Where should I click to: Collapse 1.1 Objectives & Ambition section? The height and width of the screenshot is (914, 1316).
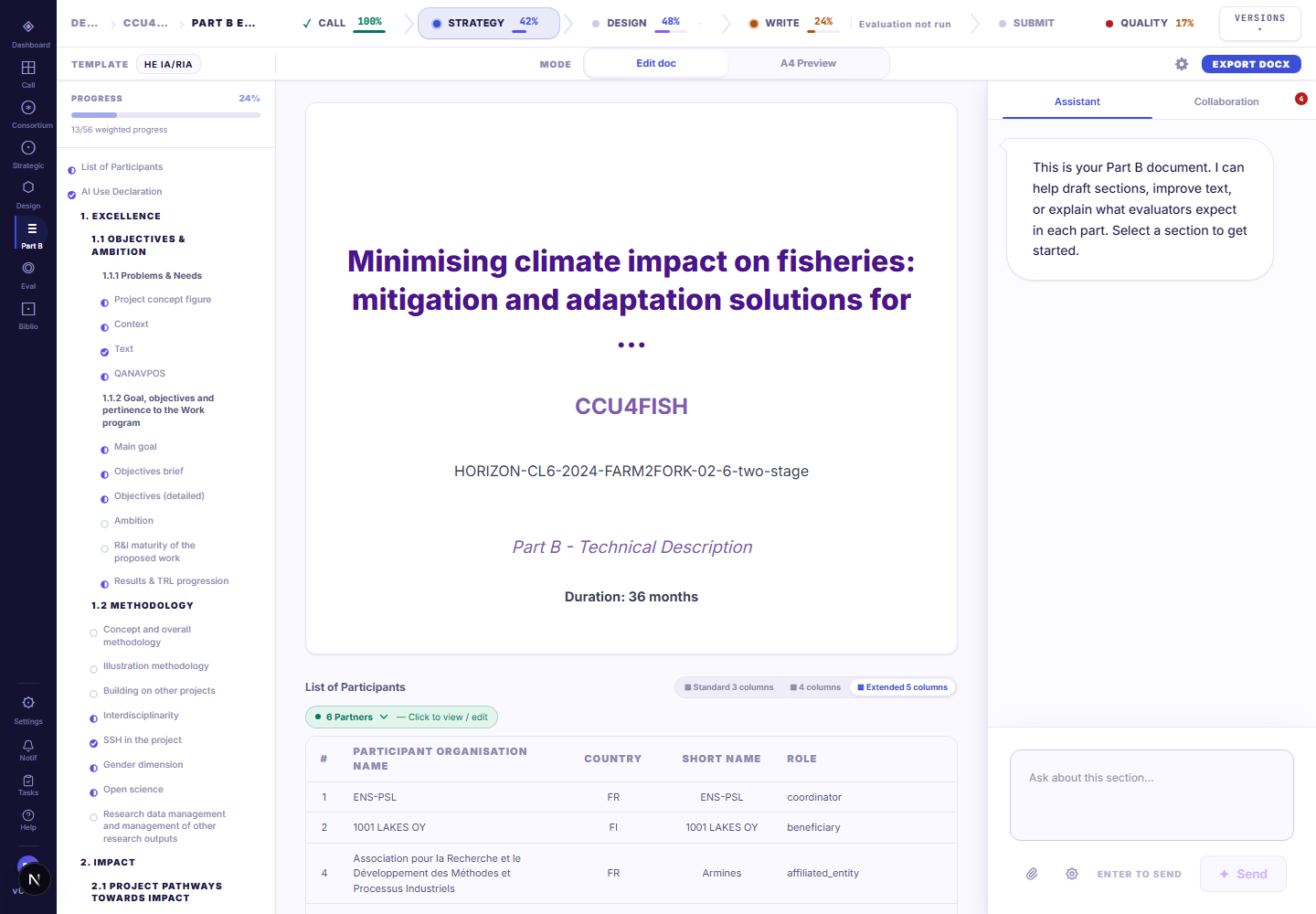[138, 246]
